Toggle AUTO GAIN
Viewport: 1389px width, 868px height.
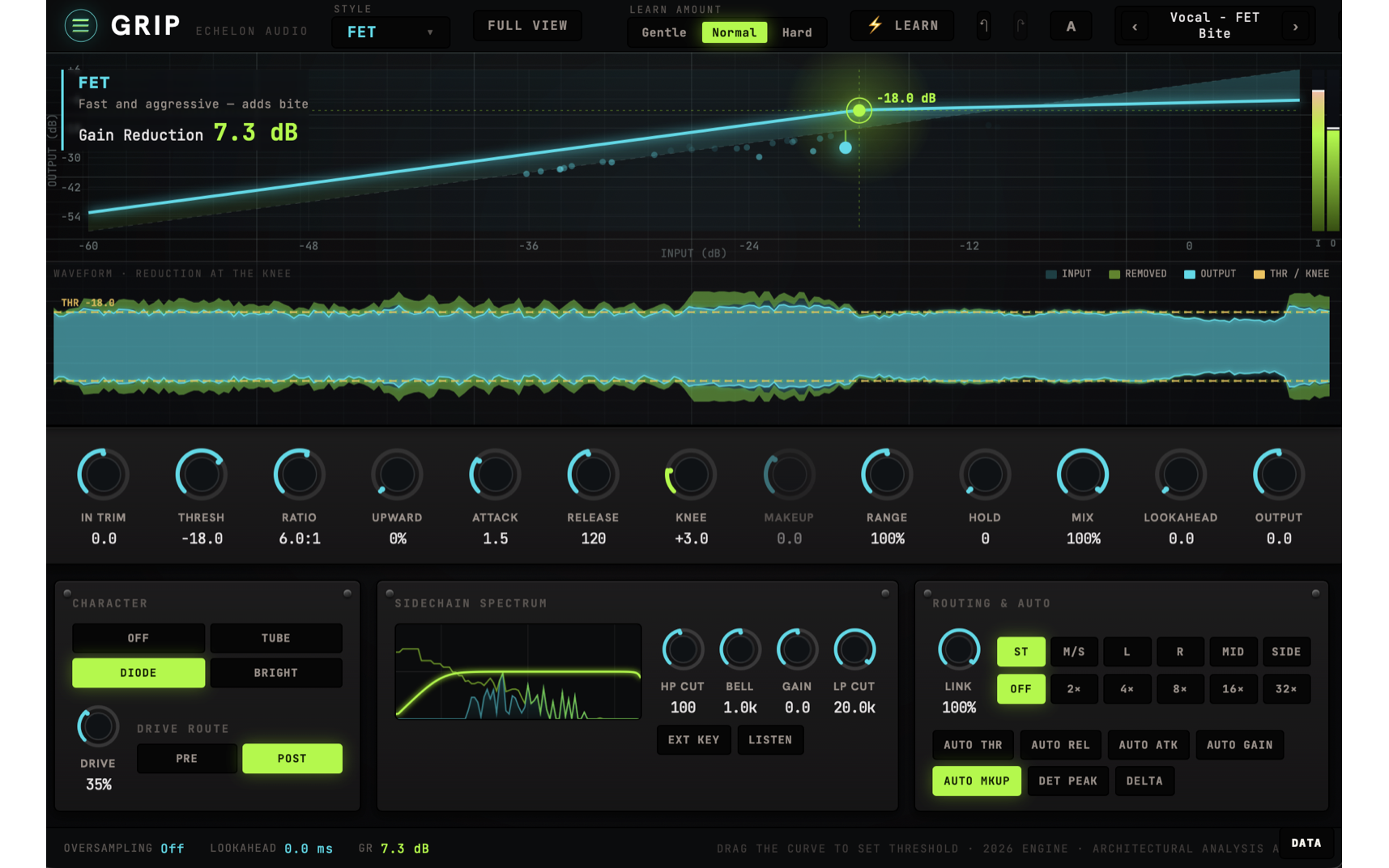[1239, 745]
